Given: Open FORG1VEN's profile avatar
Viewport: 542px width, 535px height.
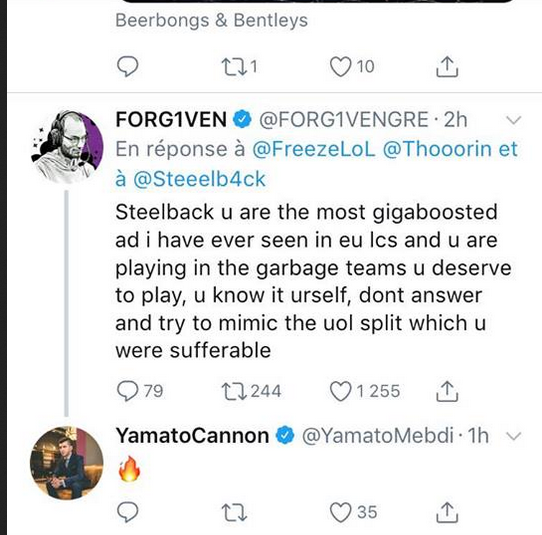Looking at the screenshot, I should tap(67, 146).
